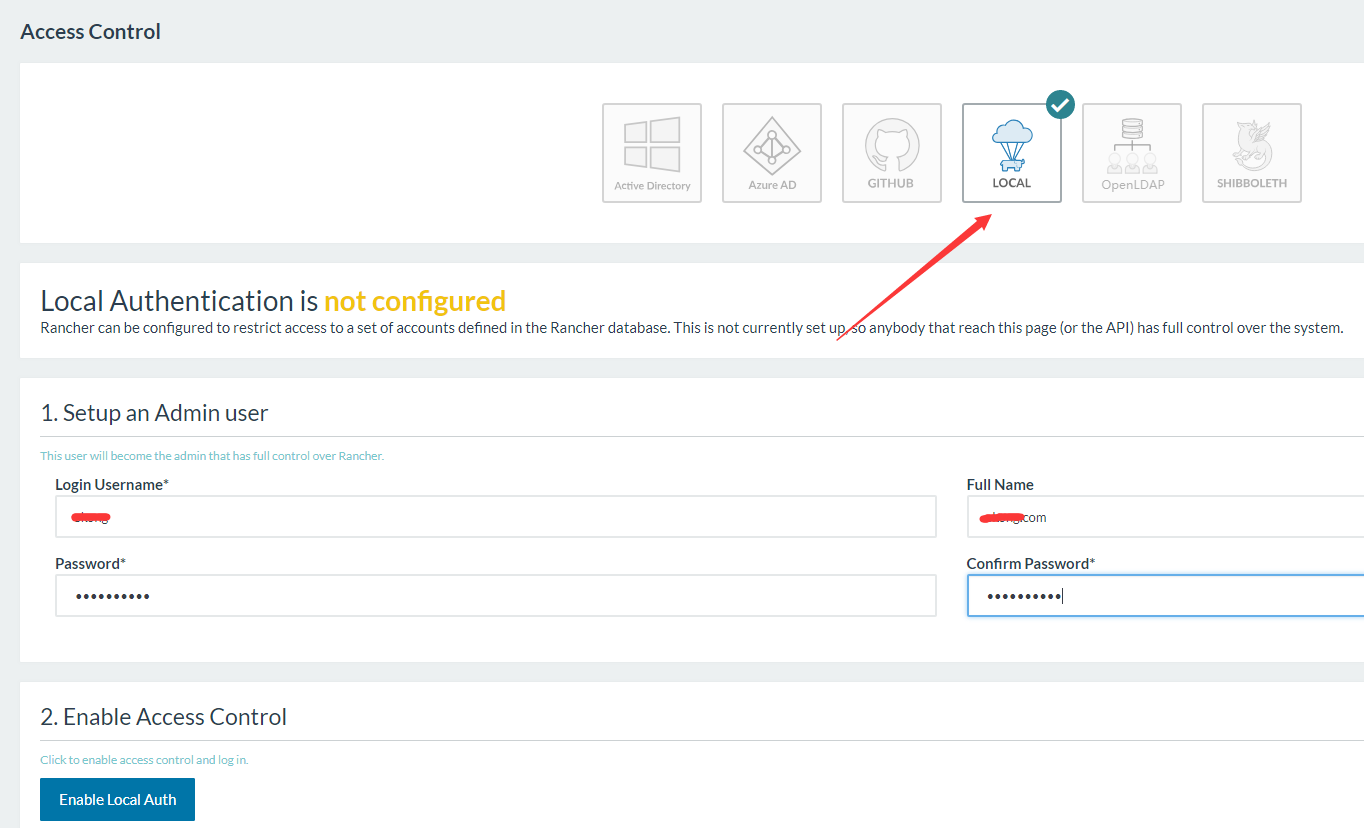Click the 'Confirm Password*' label

coord(1031,563)
